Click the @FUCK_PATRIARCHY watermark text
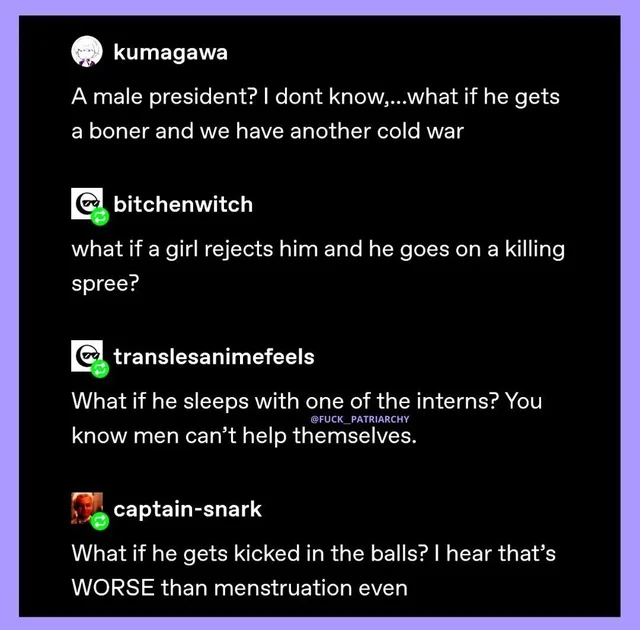 click(360, 419)
